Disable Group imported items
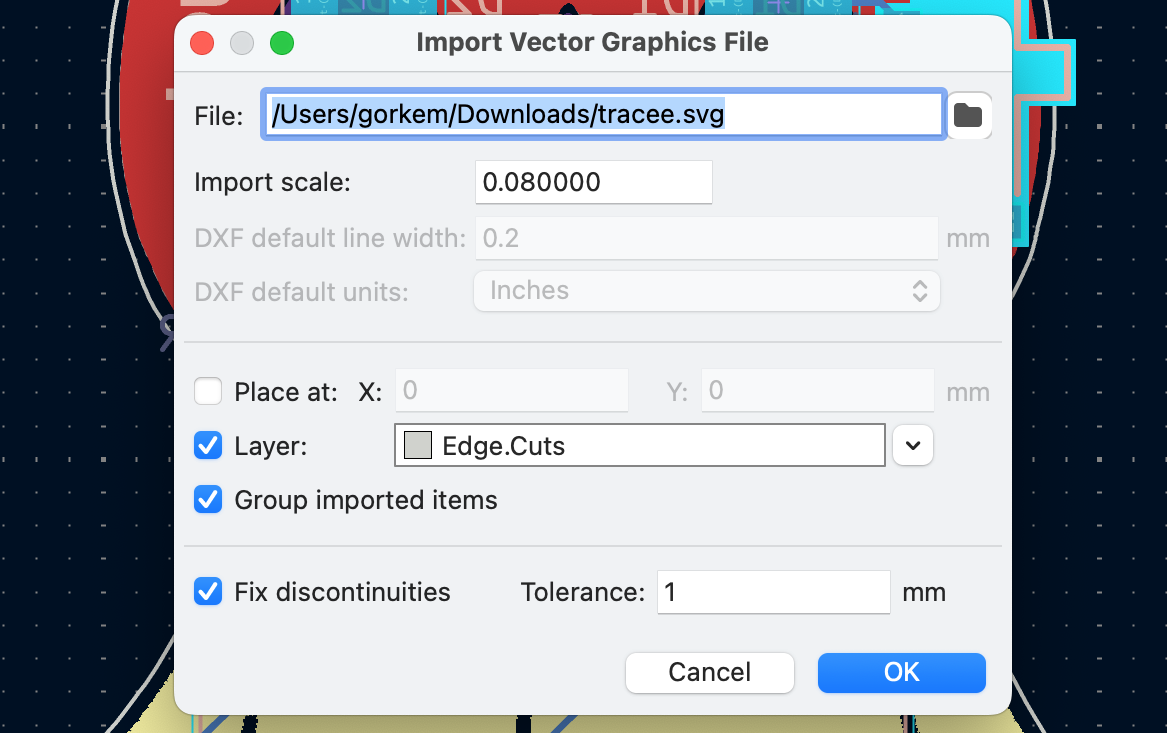Screen dimensions: 1167x733 tap(208, 499)
